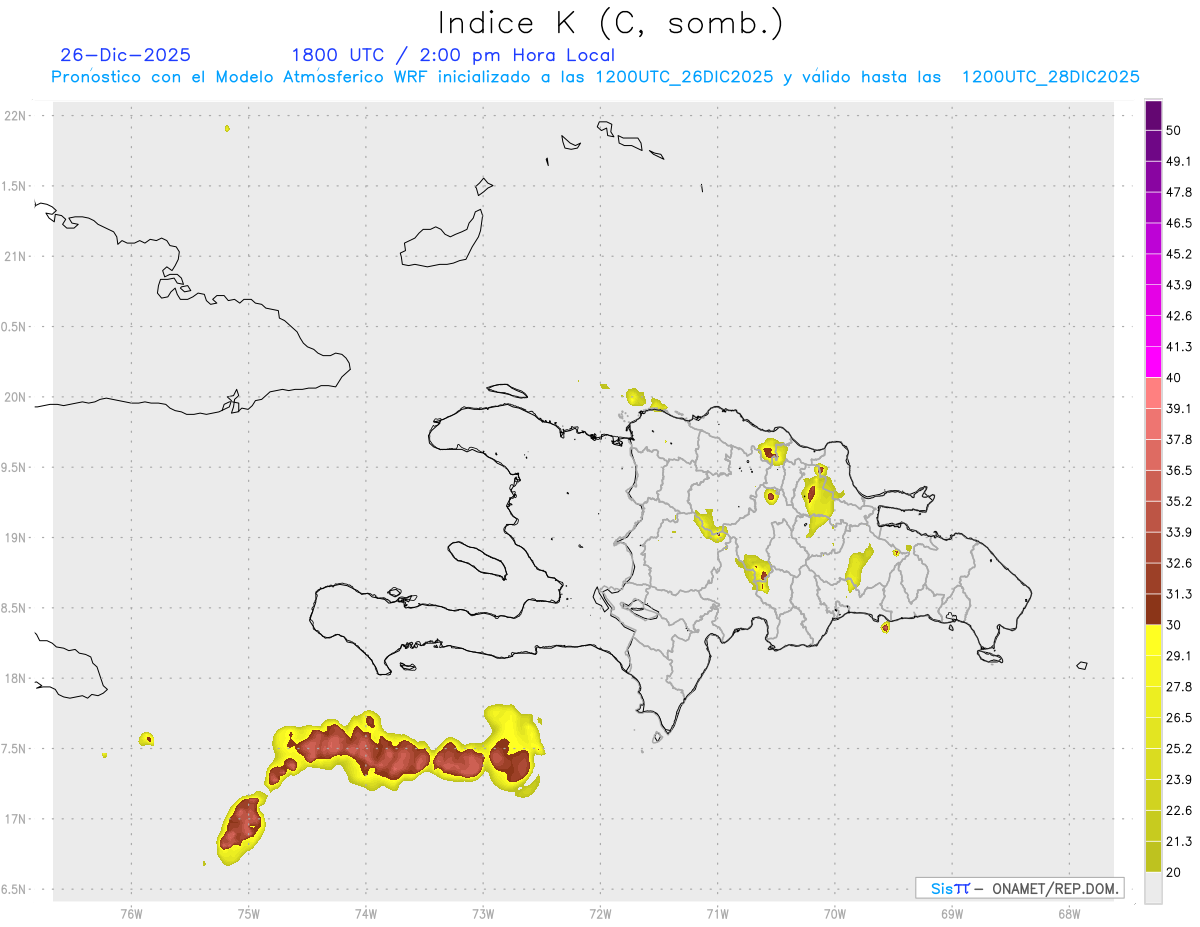The height and width of the screenshot is (927, 1200).
Task: Click the "Indice K (C, somb.)" chart title
Action: tap(611, 23)
